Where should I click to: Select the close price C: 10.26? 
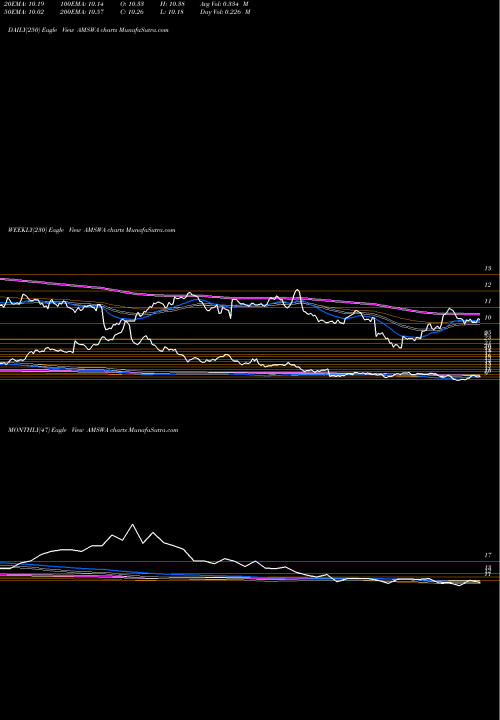click(133, 12)
